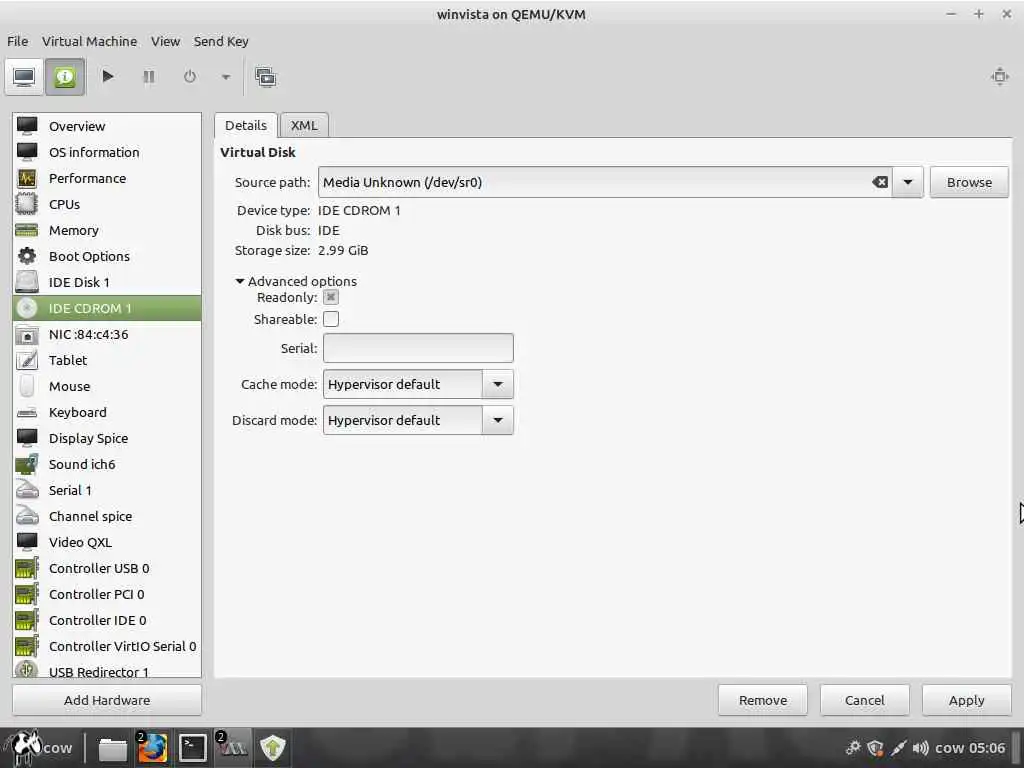Open Boot Options entry
Screen dimensions: 1024x768
click(x=106, y=256)
